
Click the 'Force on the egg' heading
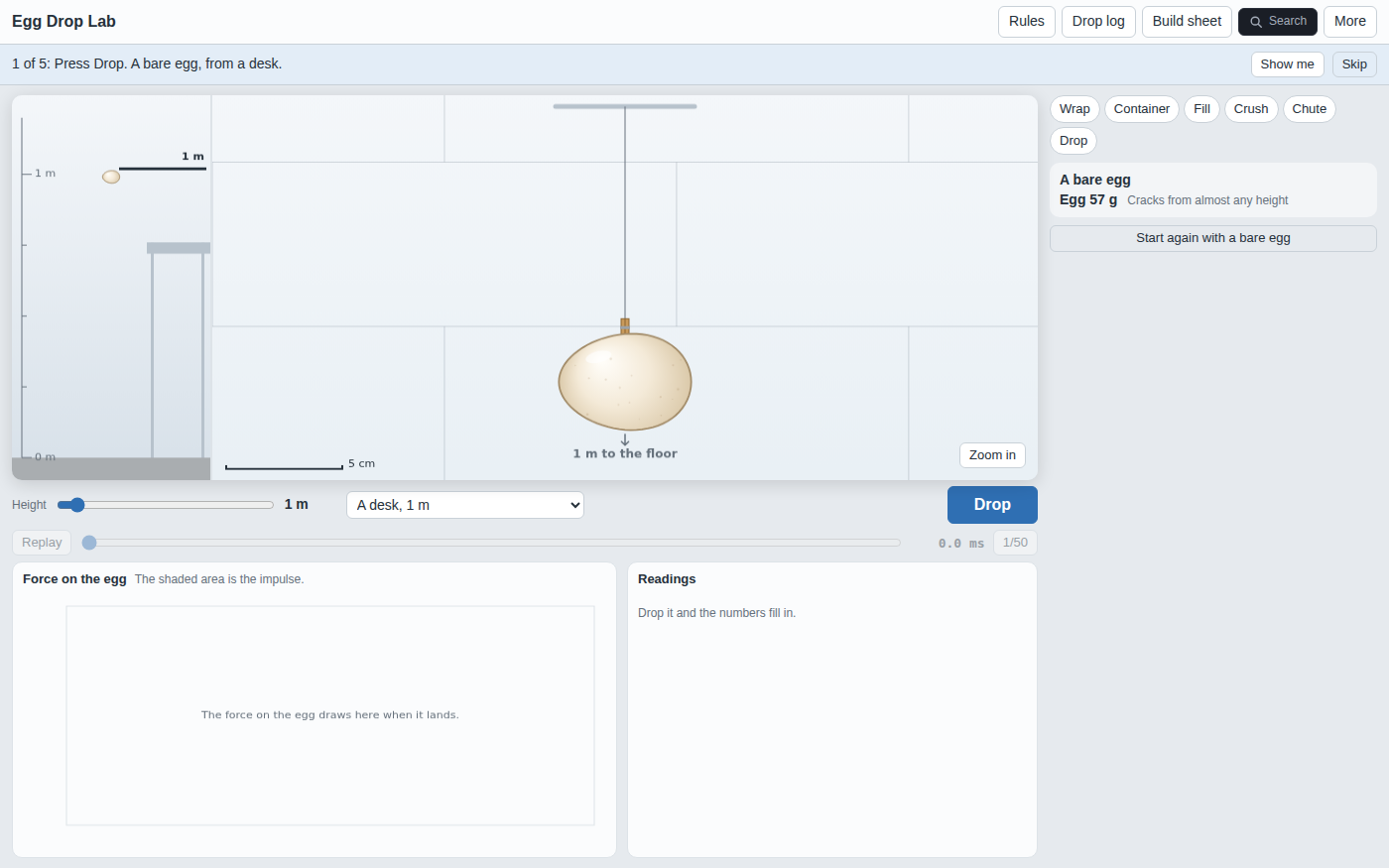pos(74,579)
